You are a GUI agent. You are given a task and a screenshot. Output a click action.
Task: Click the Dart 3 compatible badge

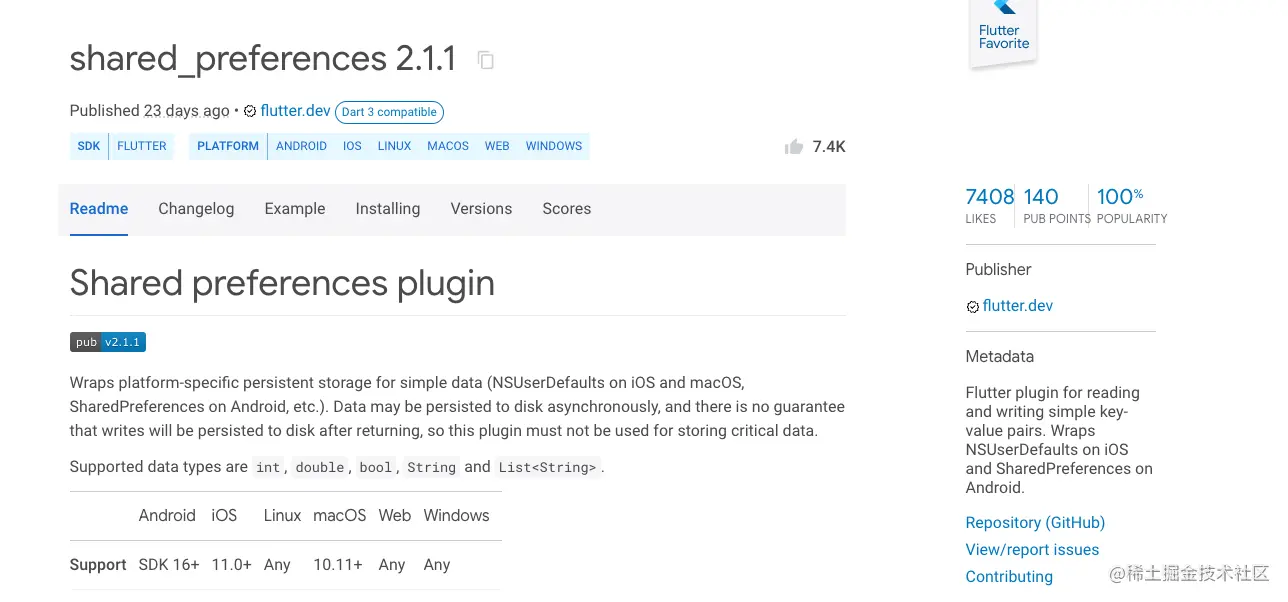pos(389,112)
